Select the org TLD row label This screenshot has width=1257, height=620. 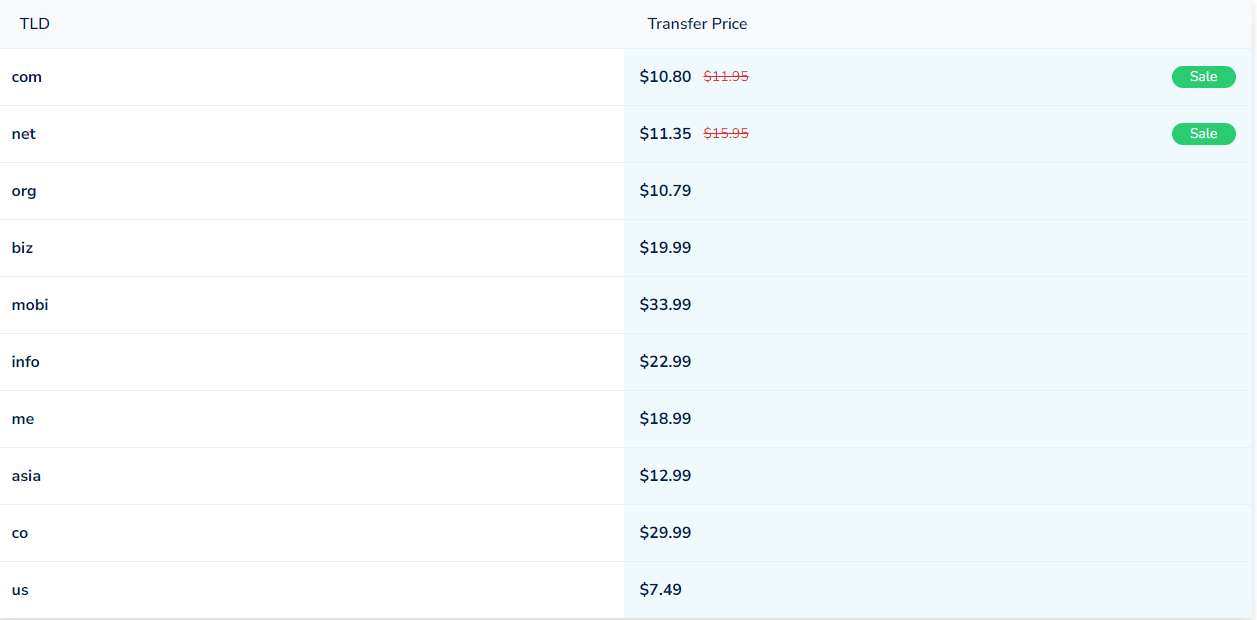click(24, 191)
